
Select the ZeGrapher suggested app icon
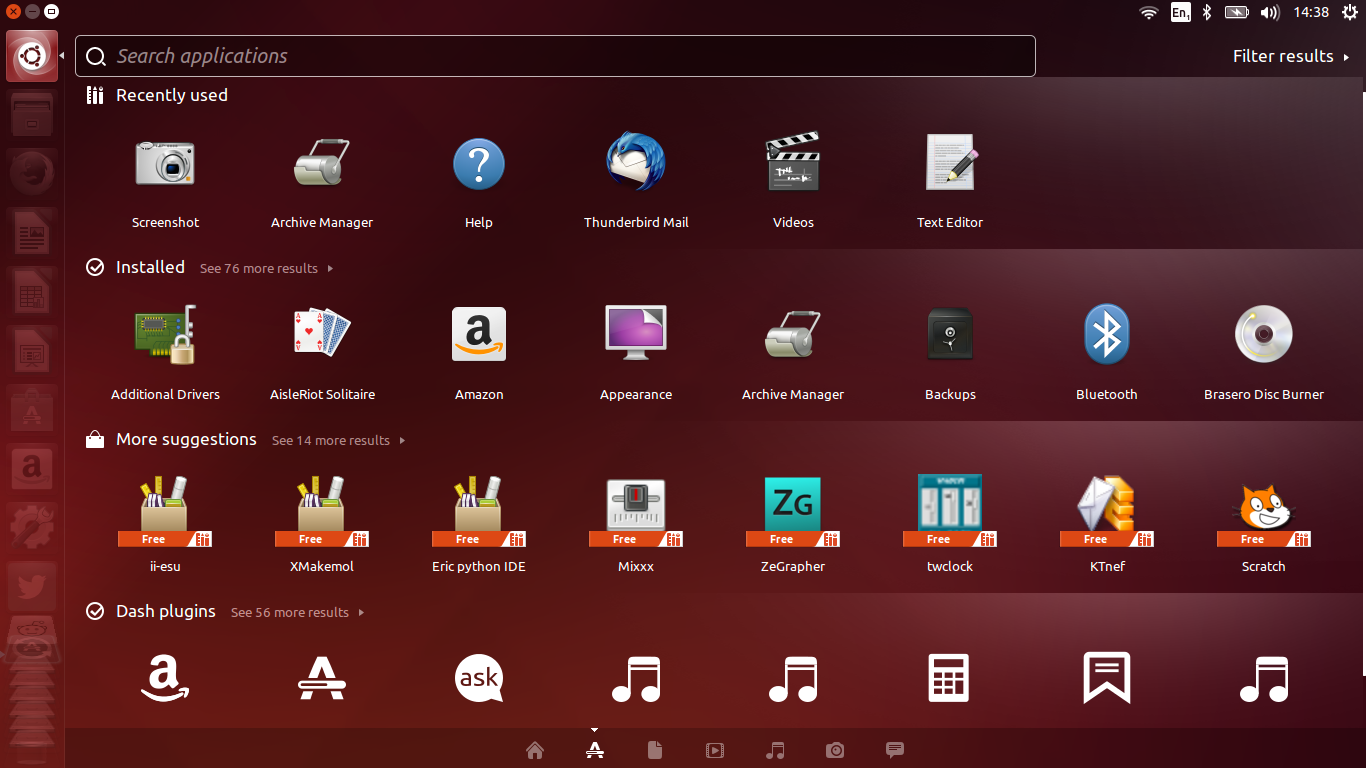coord(793,510)
